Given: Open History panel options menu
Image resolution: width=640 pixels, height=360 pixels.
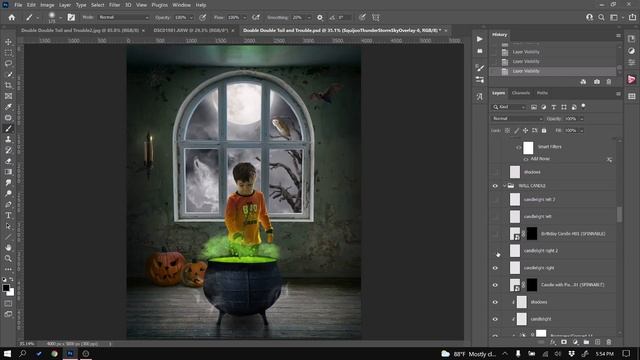Looking at the screenshot, I should tap(618, 36).
